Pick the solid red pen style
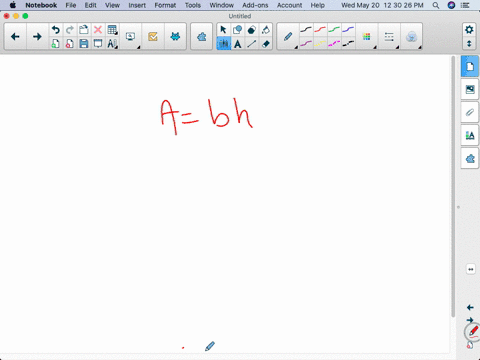 (x=320, y=30)
